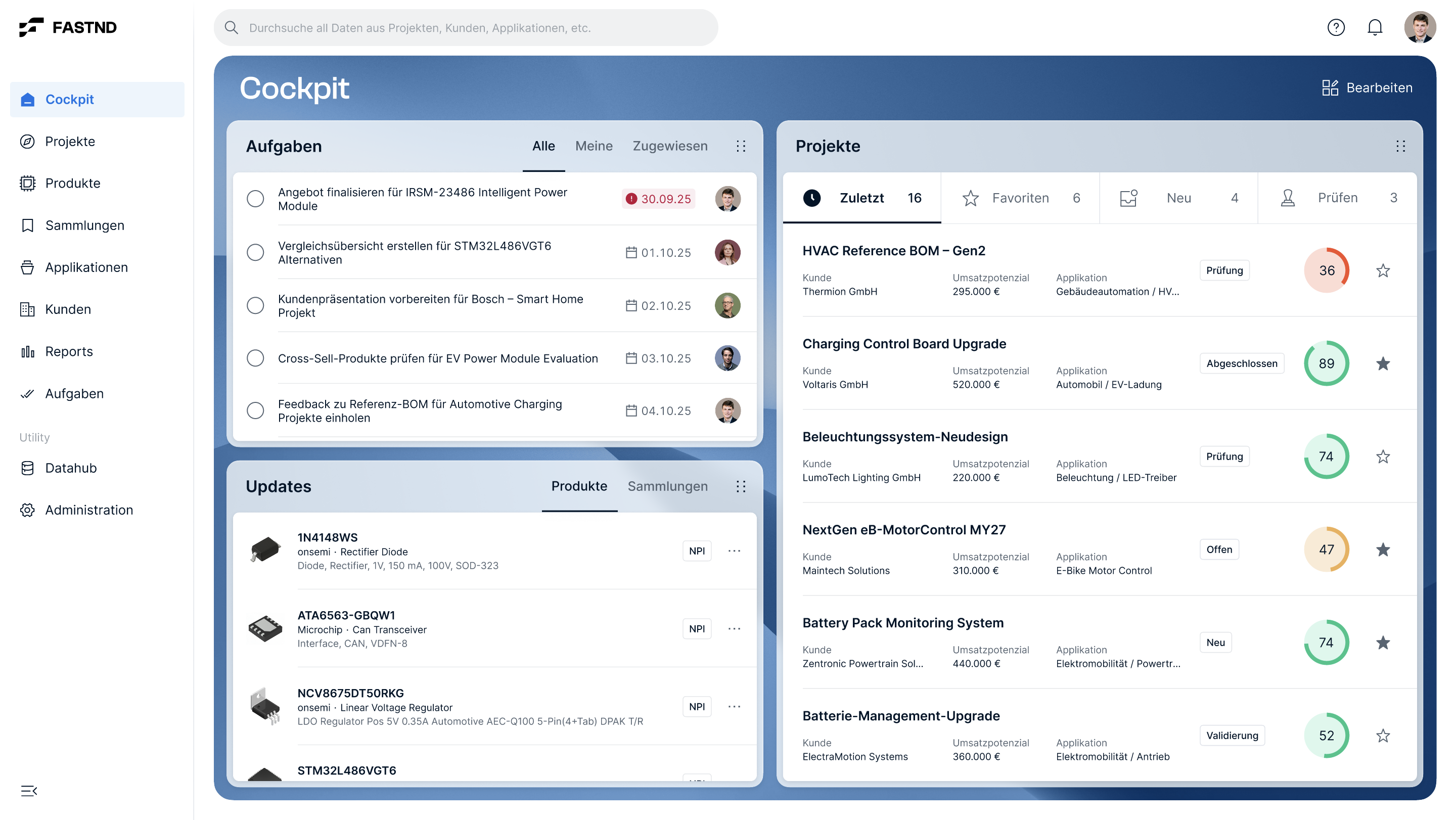Image resolution: width=1456 pixels, height=820 pixels.
Task: Open the Batterie-Management-Upgrade project title
Action: coord(901,715)
